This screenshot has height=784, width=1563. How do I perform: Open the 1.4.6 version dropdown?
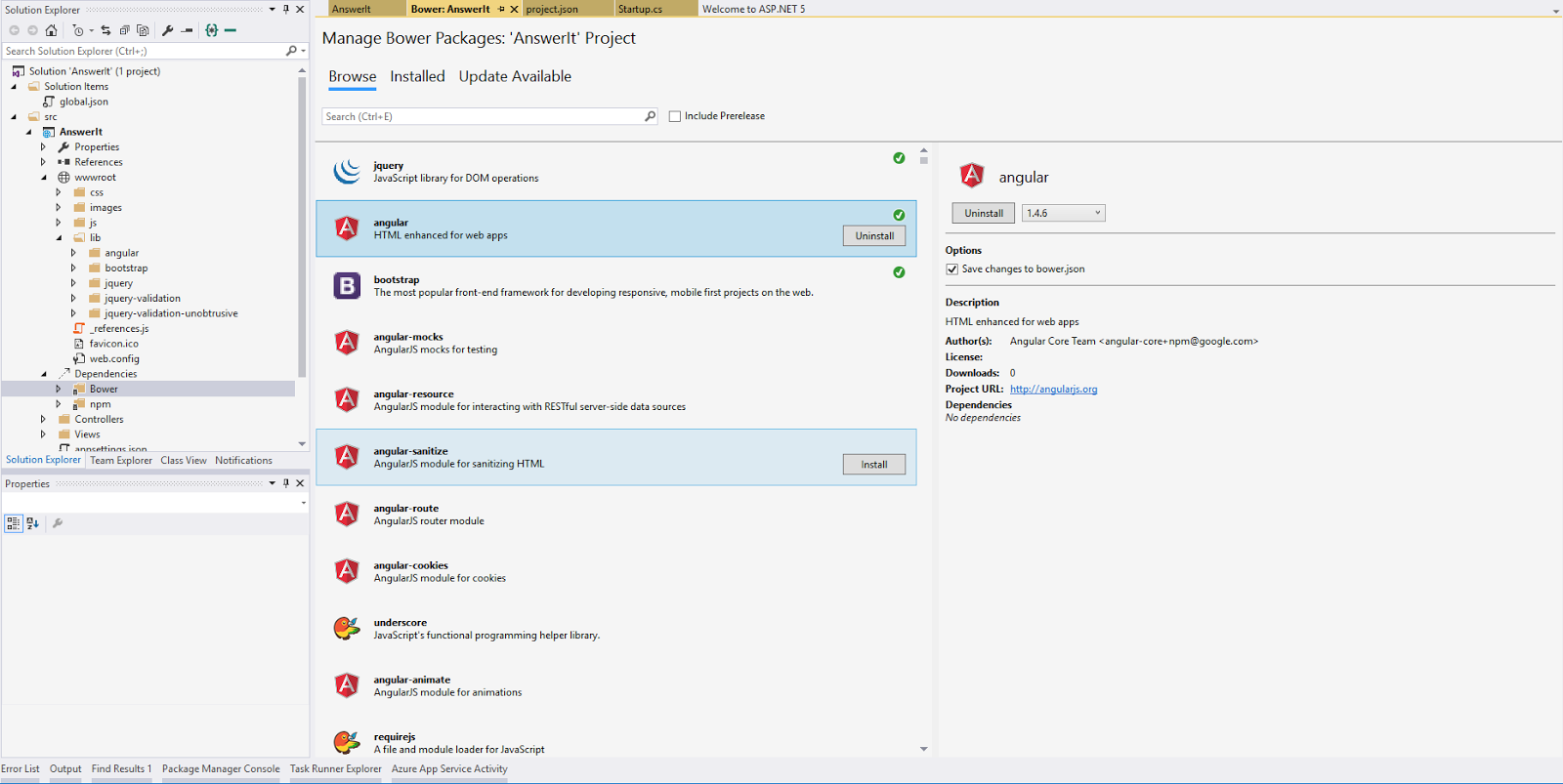[x=1063, y=213]
